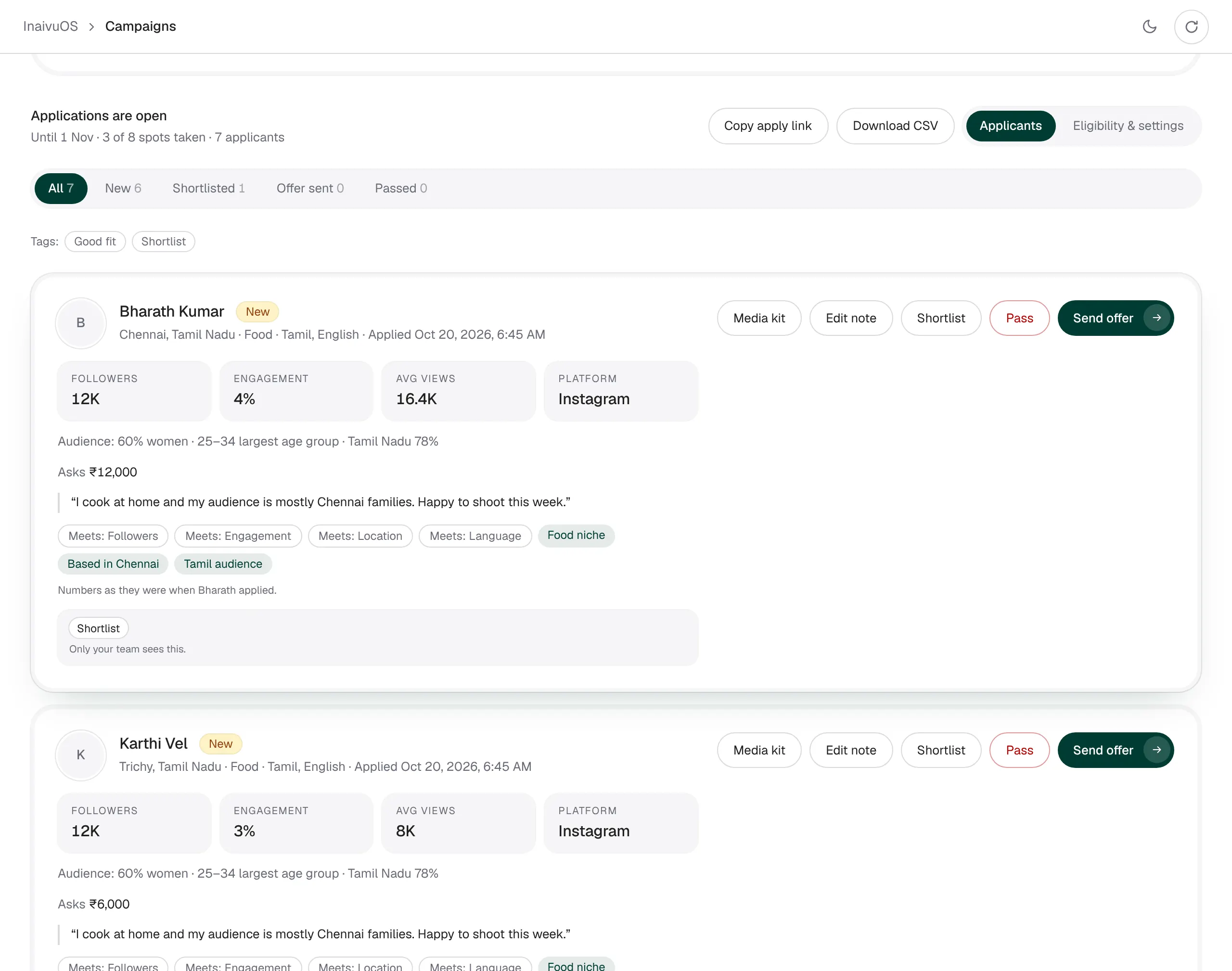Show Offer sent 0 filter
1232x971 pixels.
[310, 188]
